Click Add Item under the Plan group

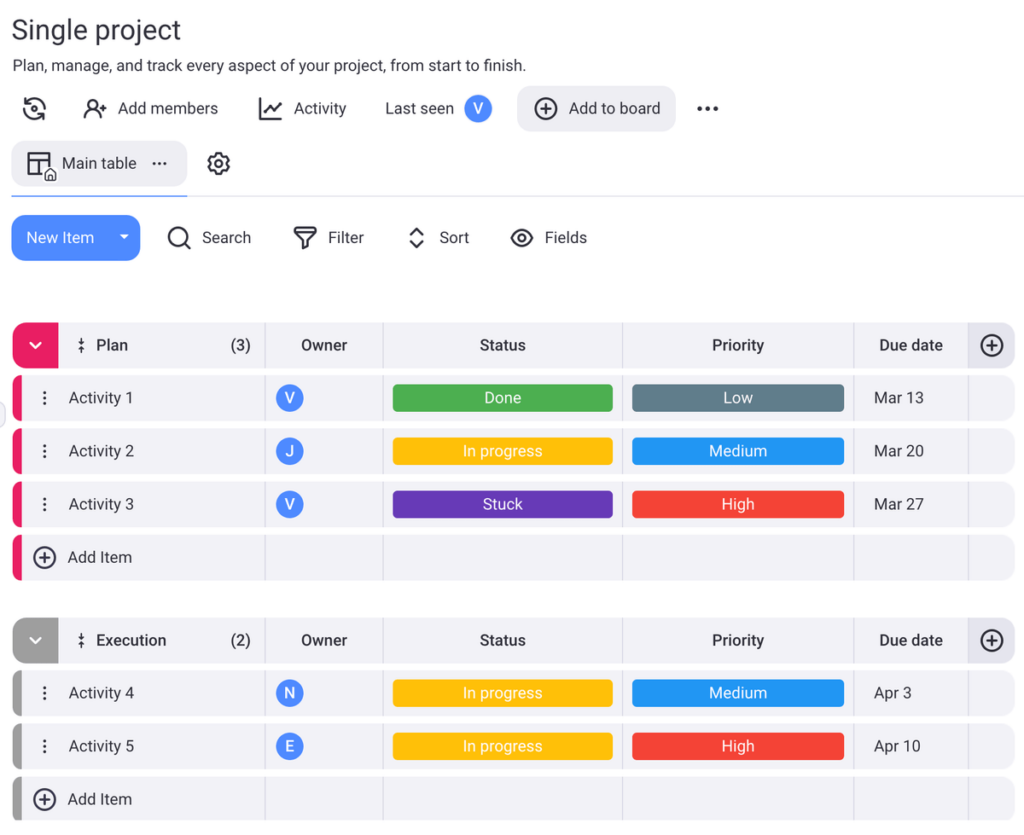click(87, 557)
